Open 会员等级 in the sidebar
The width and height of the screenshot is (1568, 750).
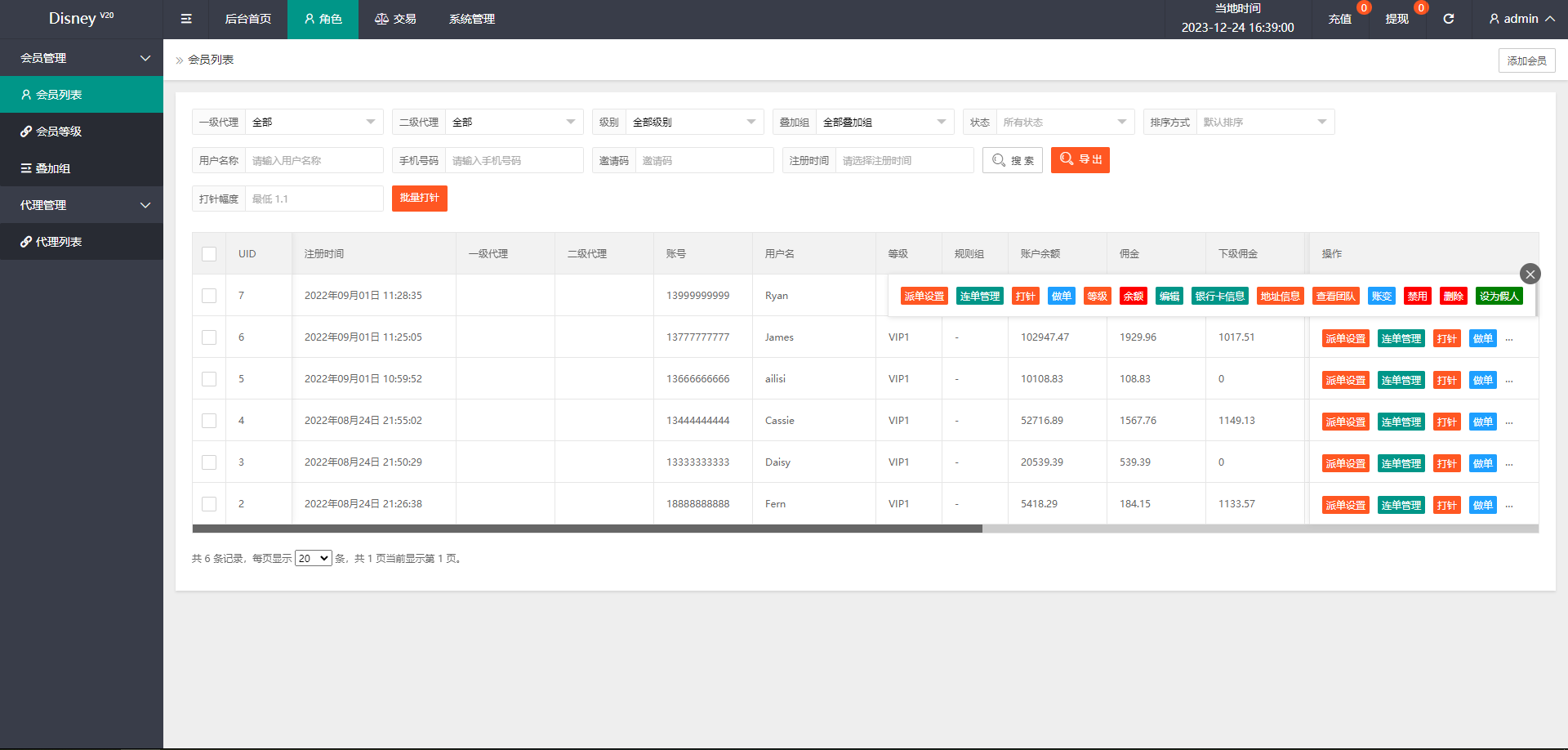(x=59, y=131)
